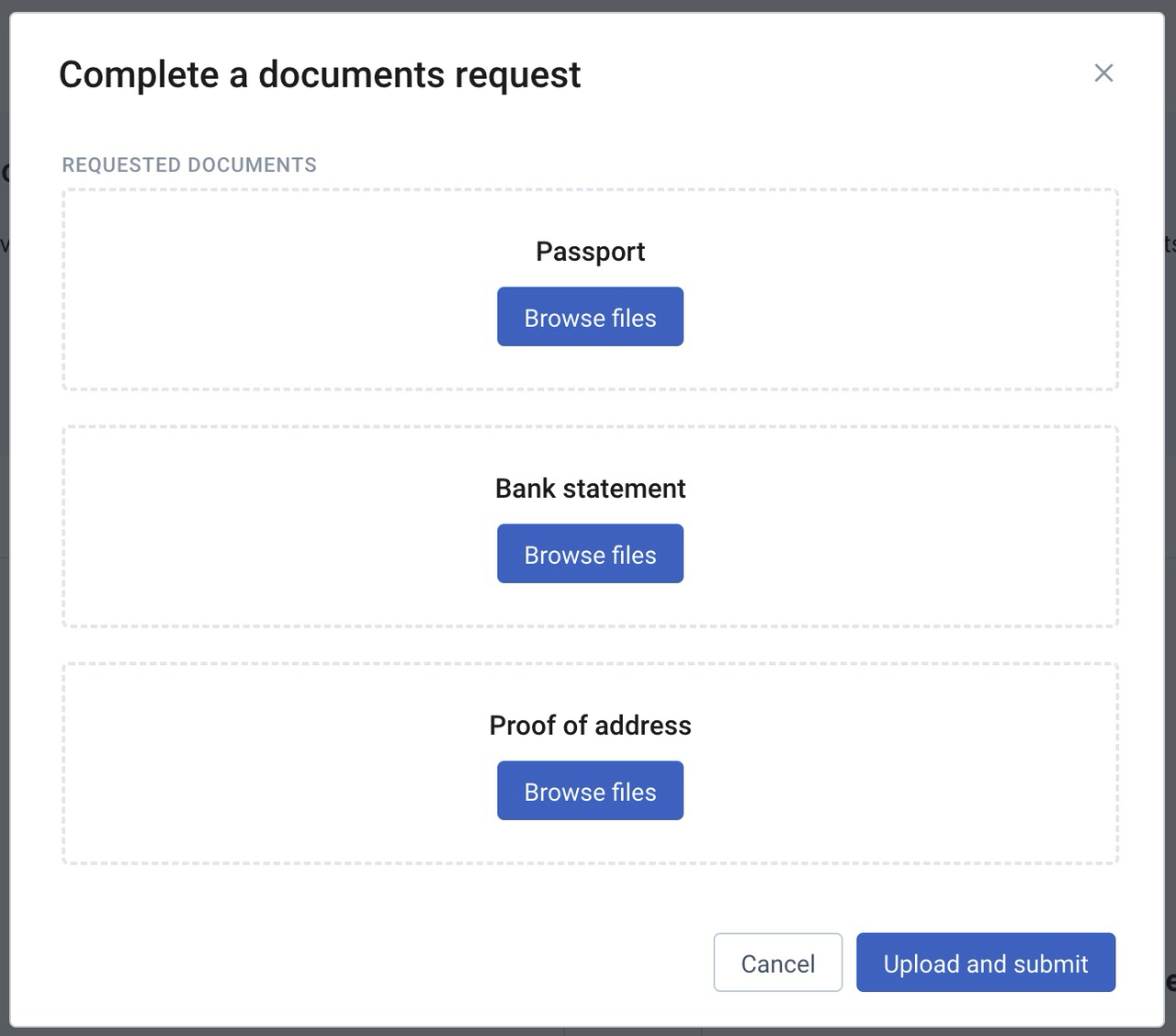This screenshot has width=1176, height=1036.
Task: Click the Requested Documents section label
Action: [x=189, y=165]
